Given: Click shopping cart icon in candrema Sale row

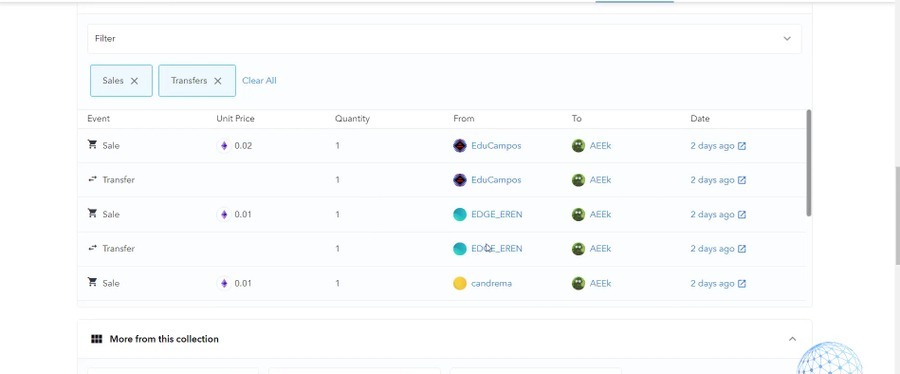Looking at the screenshot, I should pyautogui.click(x=92, y=282).
